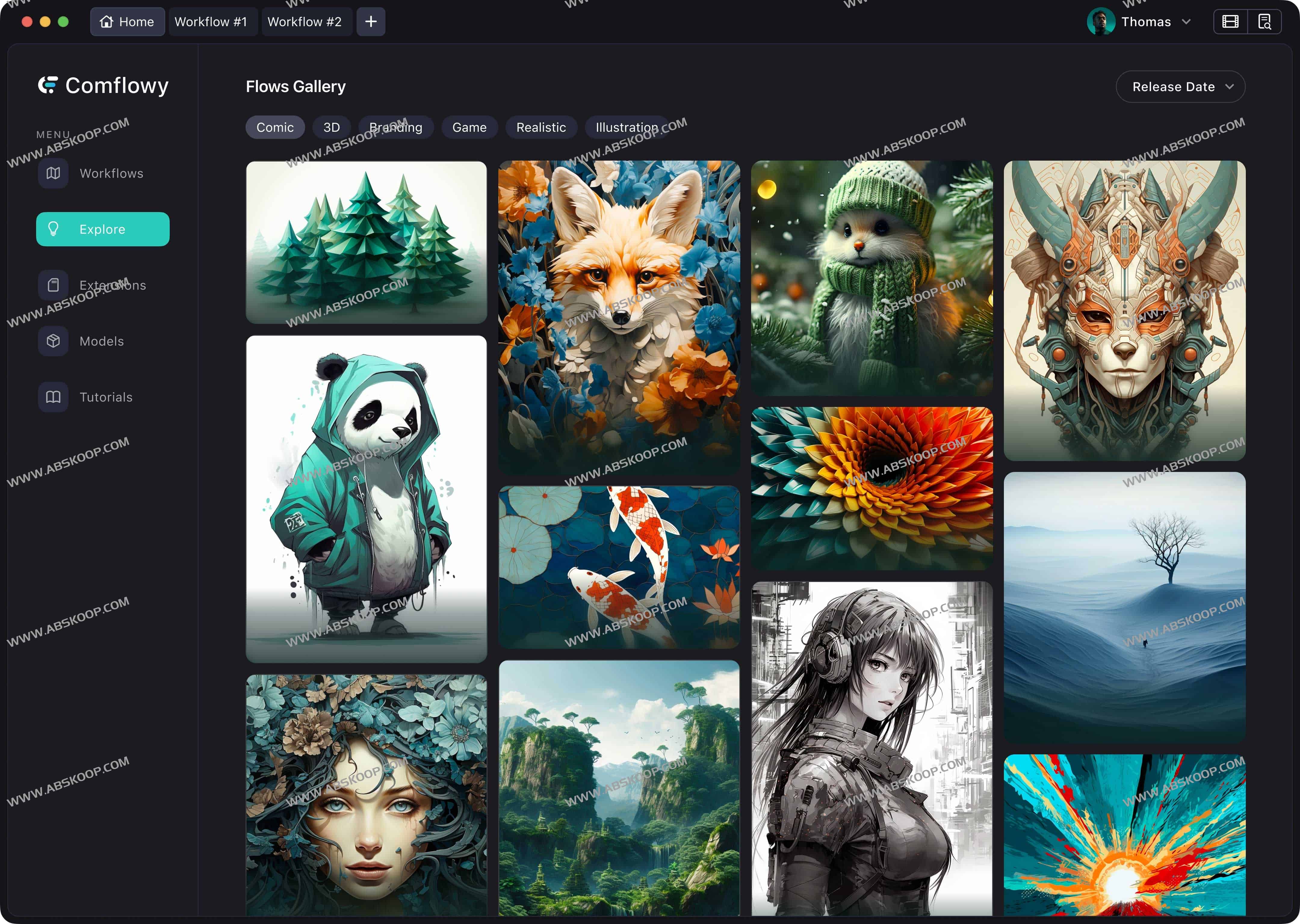The image size is (1300, 924).
Task: Enable the Realistic filter chip
Action: pyautogui.click(x=541, y=128)
